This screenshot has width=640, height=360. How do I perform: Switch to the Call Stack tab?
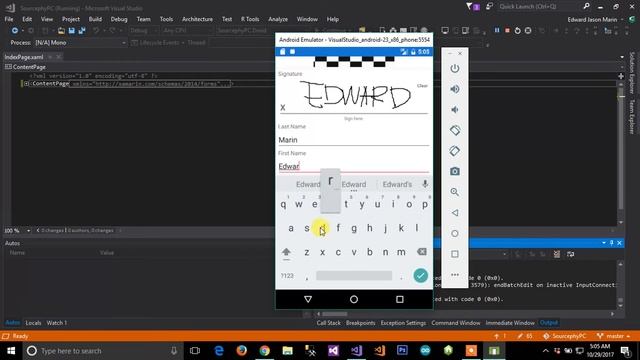(328, 323)
